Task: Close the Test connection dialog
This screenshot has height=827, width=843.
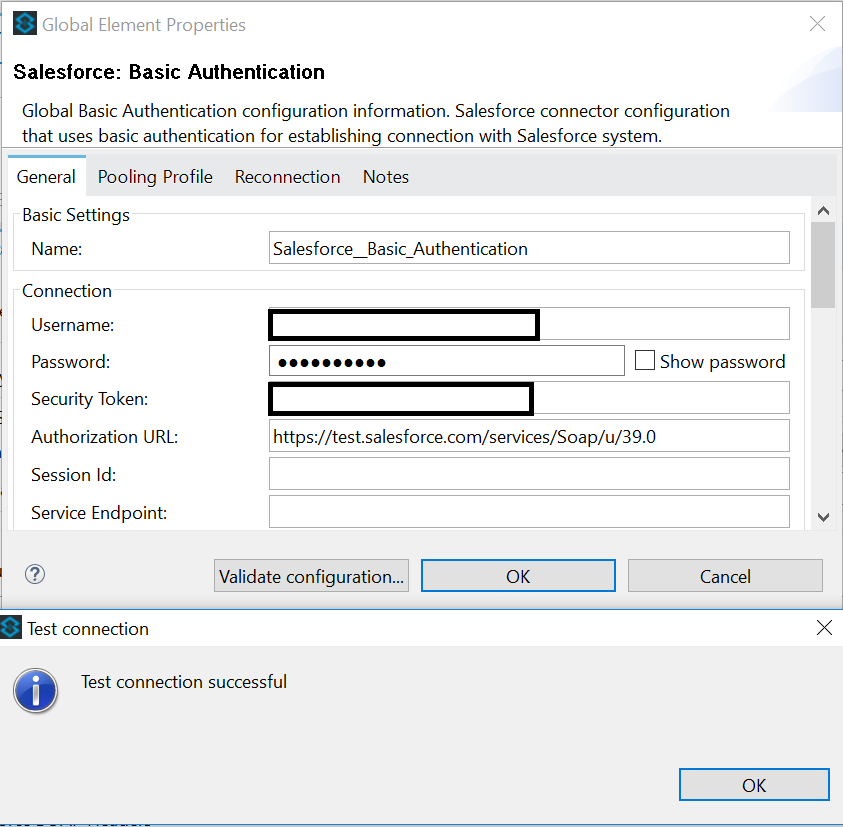Action: (824, 628)
